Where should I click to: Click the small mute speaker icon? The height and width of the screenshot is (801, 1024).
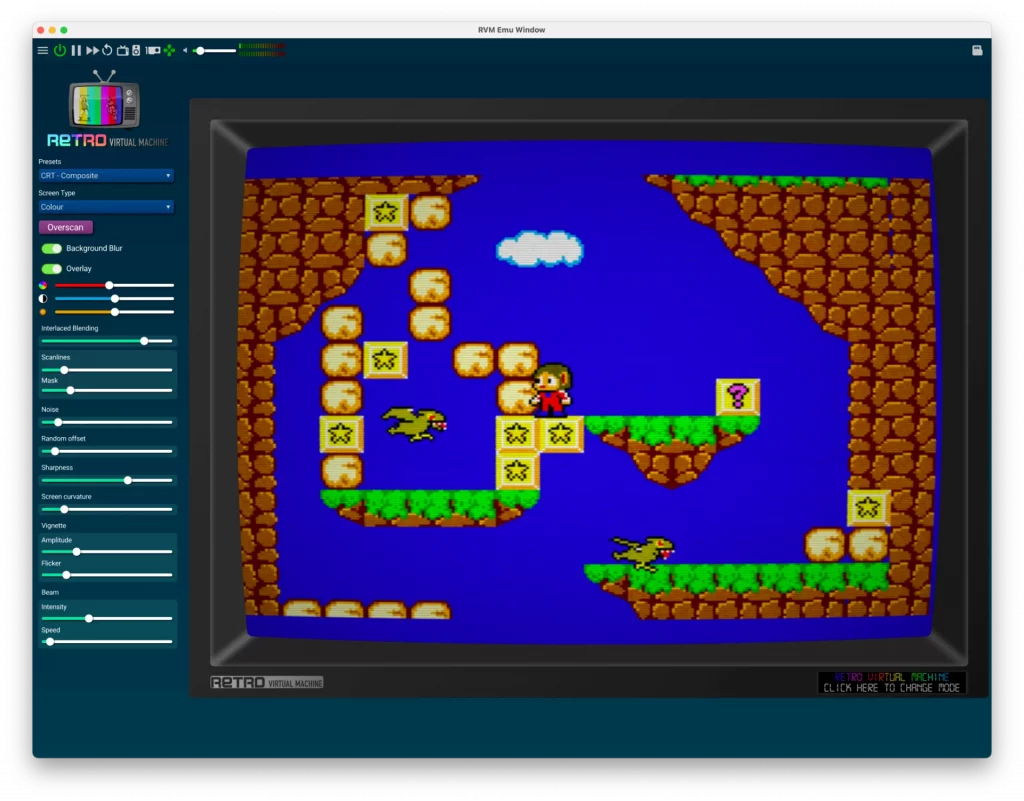(x=185, y=50)
